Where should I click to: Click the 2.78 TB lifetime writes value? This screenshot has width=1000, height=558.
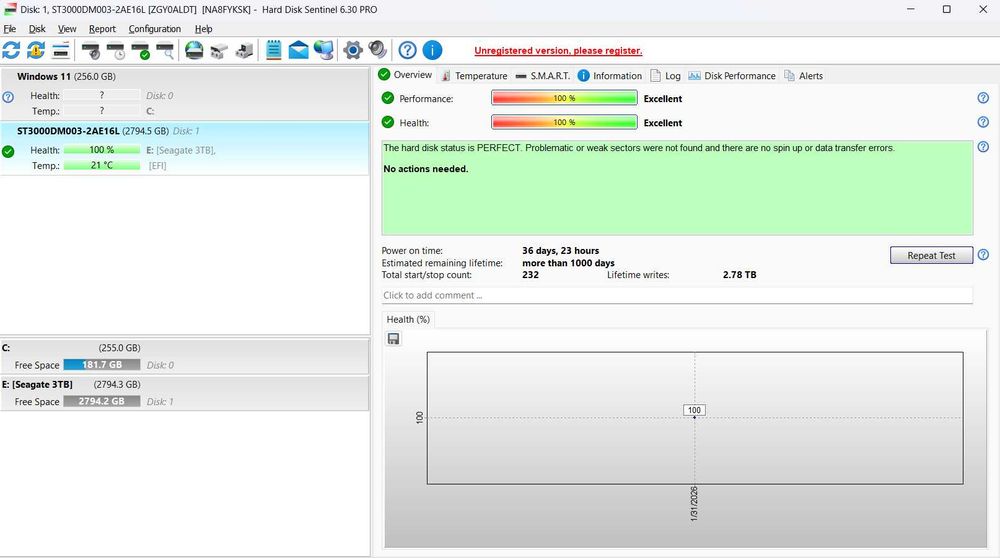739,275
